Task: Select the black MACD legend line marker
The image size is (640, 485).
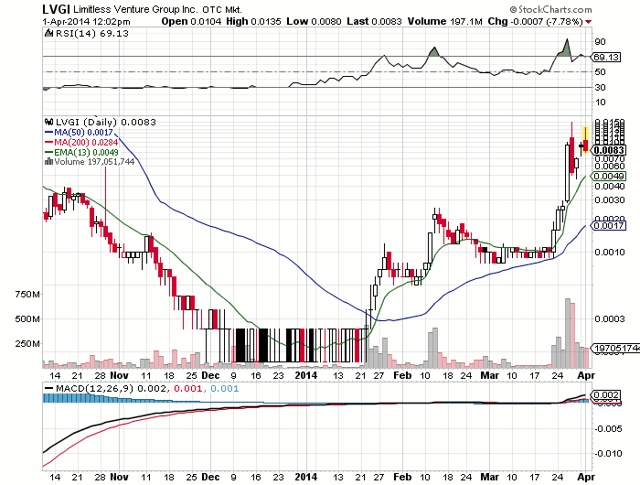Action: (49, 388)
